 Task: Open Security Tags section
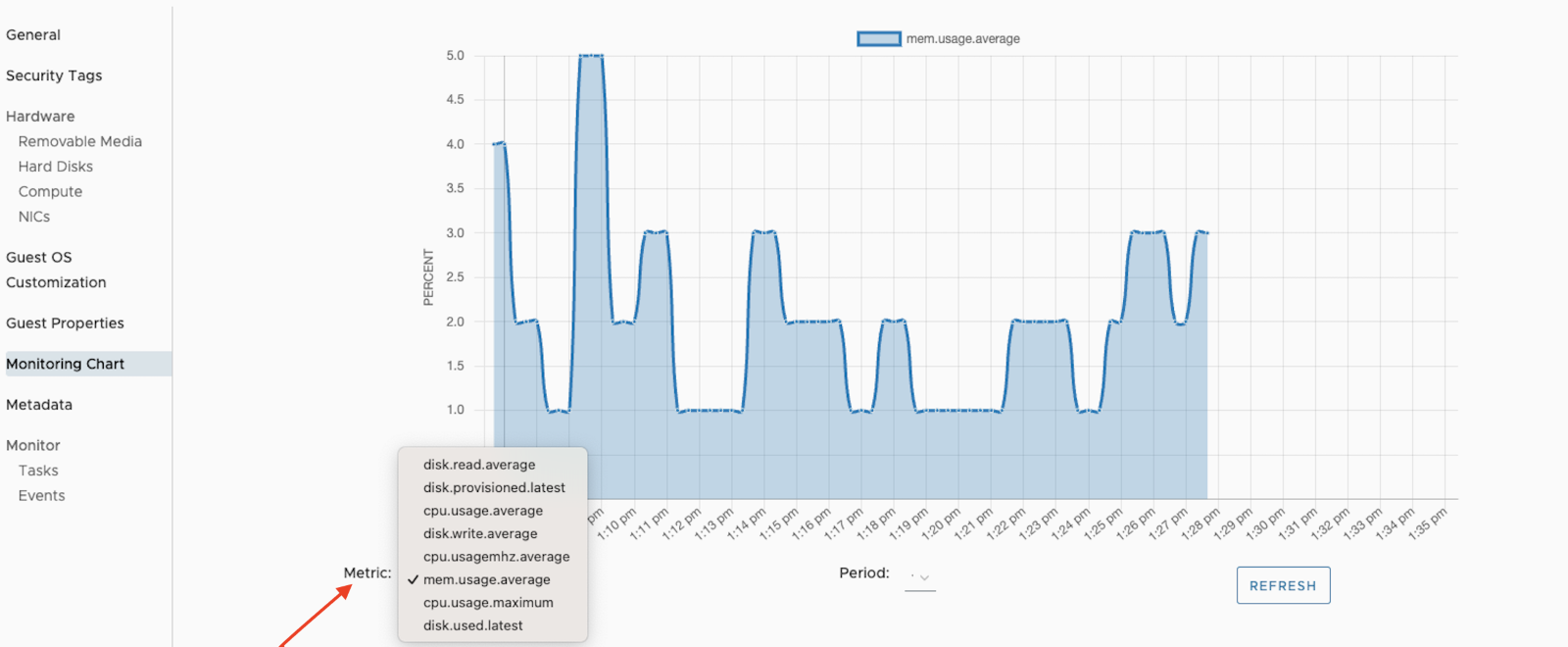click(x=54, y=75)
